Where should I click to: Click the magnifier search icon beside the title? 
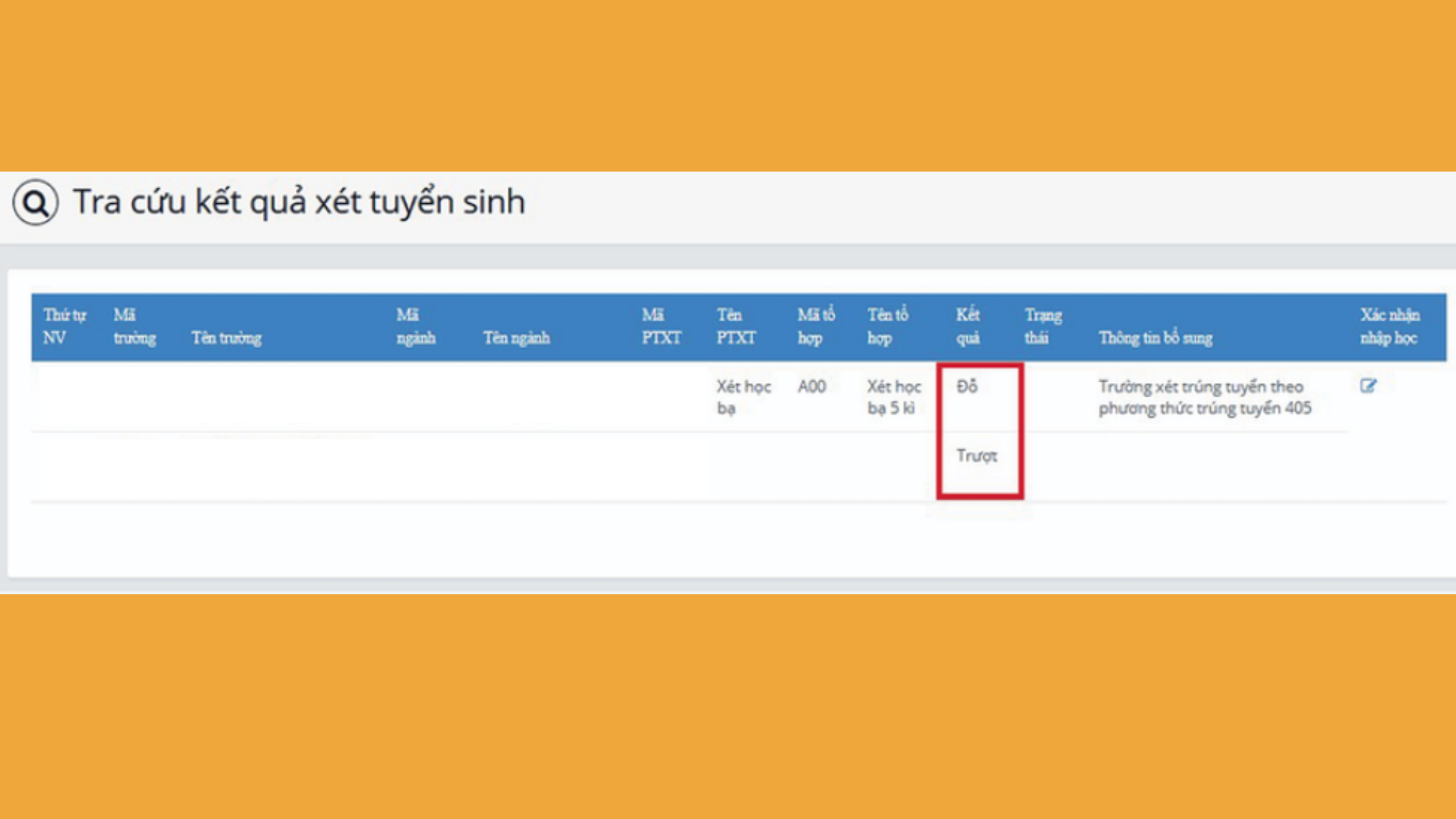pos(36,203)
